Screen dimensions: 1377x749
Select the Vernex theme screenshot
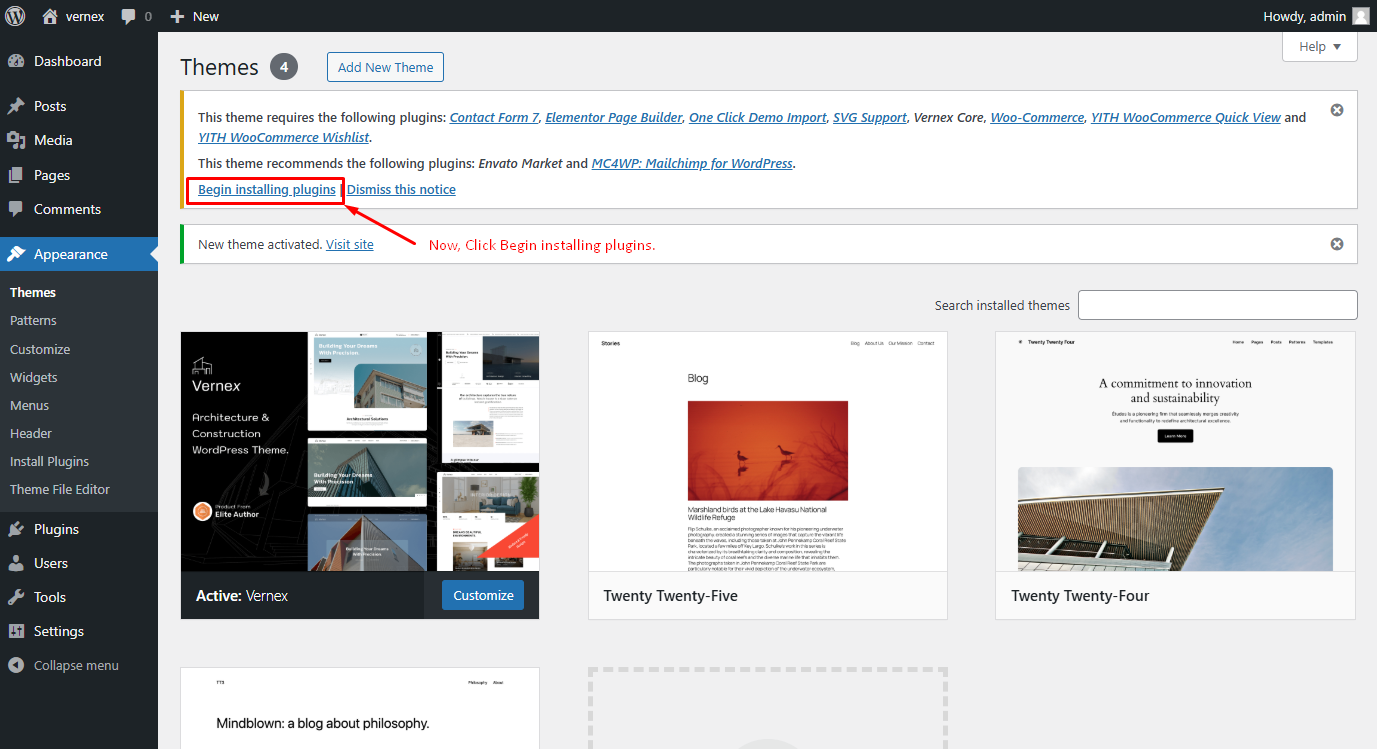(x=360, y=452)
